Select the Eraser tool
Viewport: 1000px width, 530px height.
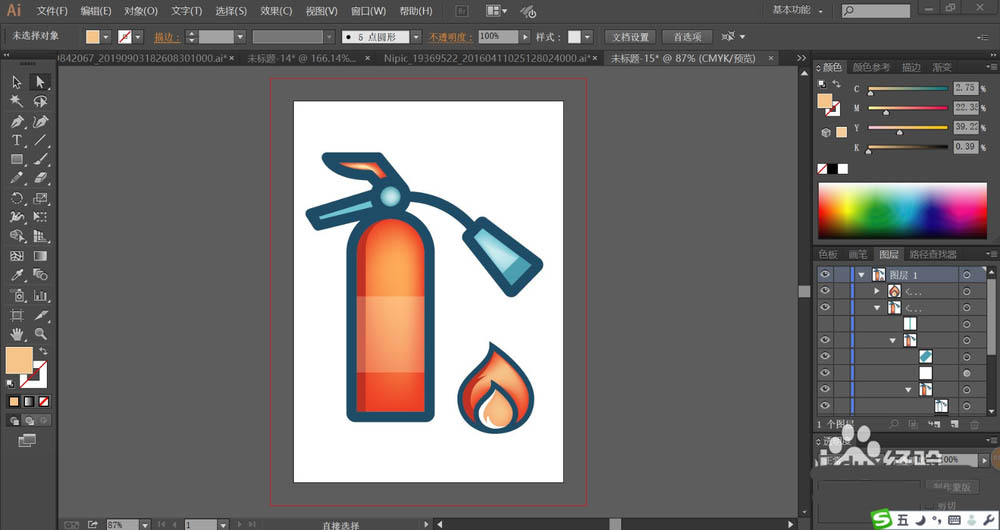40,179
